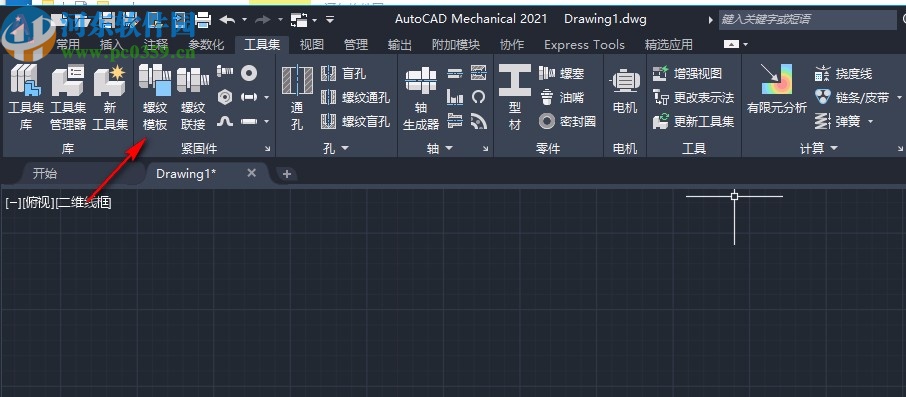Launch the 轴生成器 shaft generator
Viewport: 906px width, 397px height.
421,98
